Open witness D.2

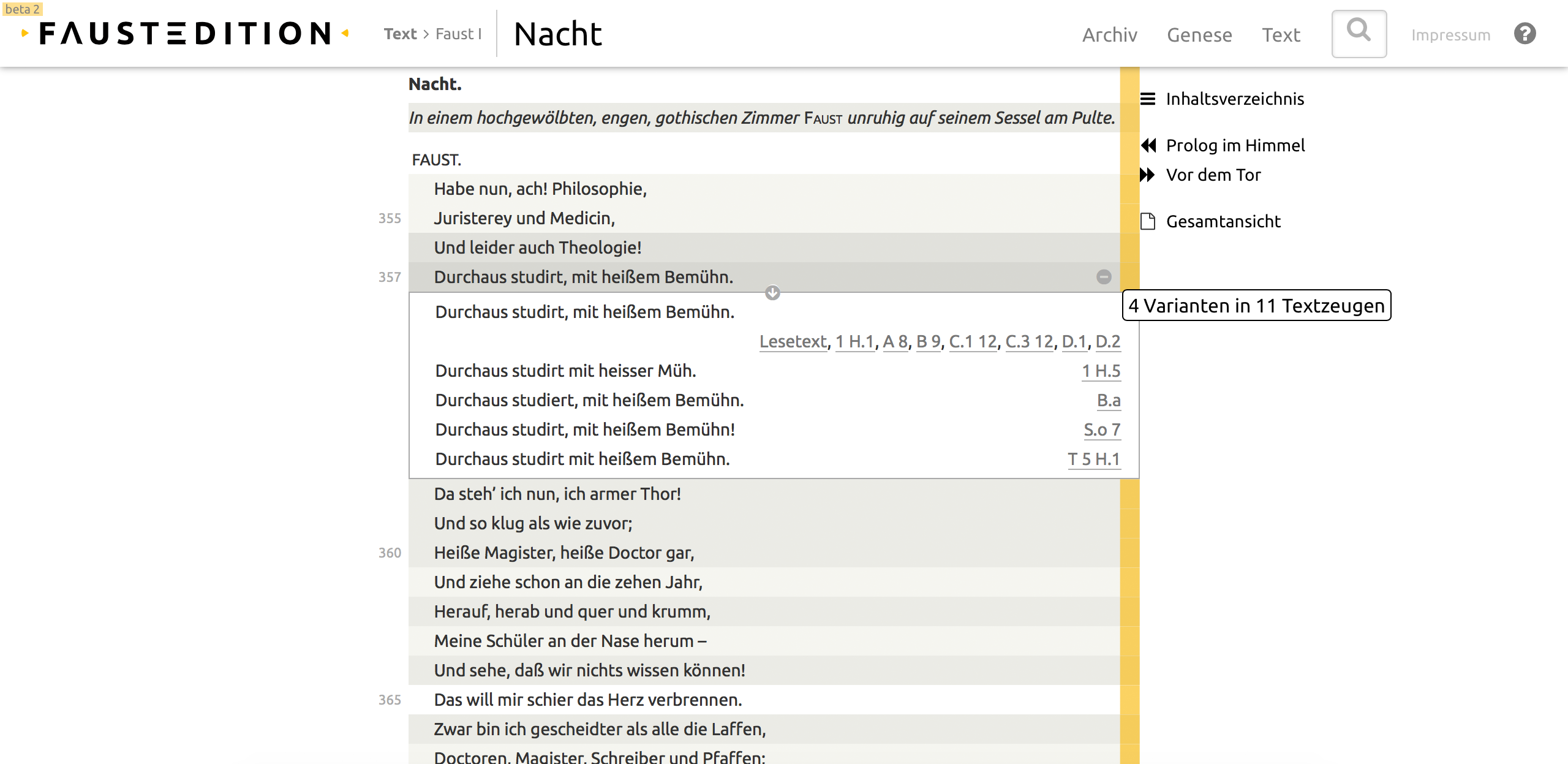[x=1108, y=341]
